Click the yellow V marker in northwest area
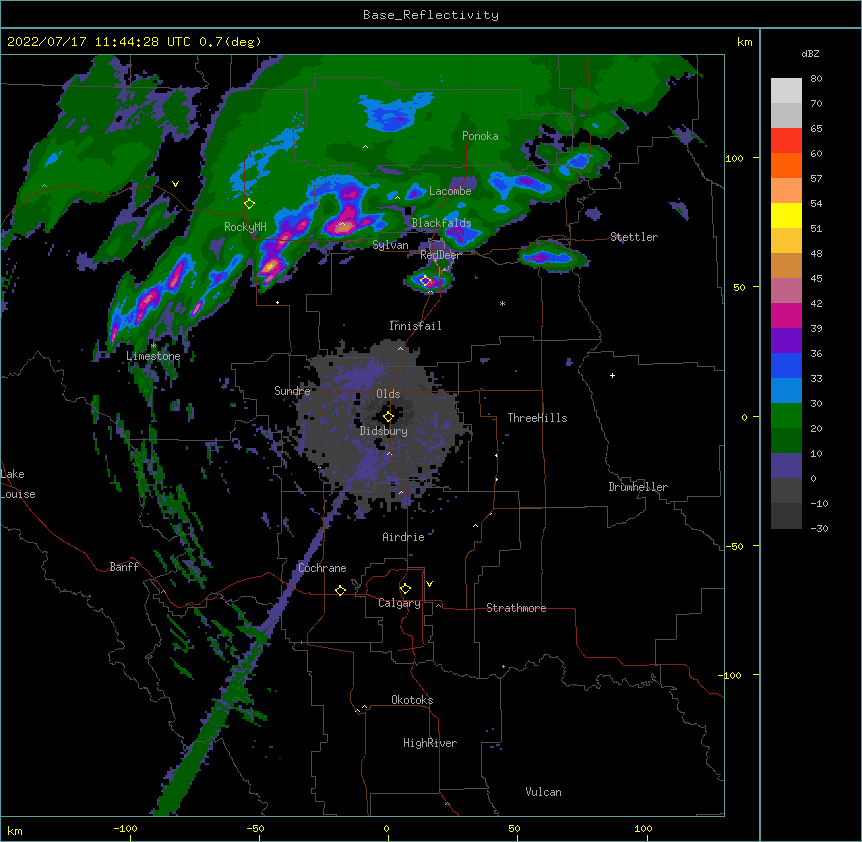The width and height of the screenshot is (862, 842). click(x=175, y=184)
